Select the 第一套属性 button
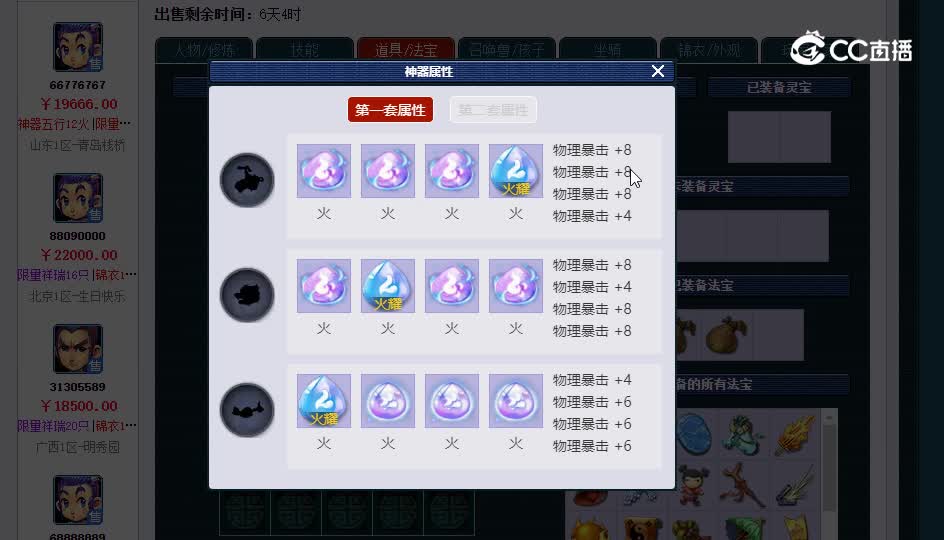Viewport: 944px width, 540px height. (390, 110)
